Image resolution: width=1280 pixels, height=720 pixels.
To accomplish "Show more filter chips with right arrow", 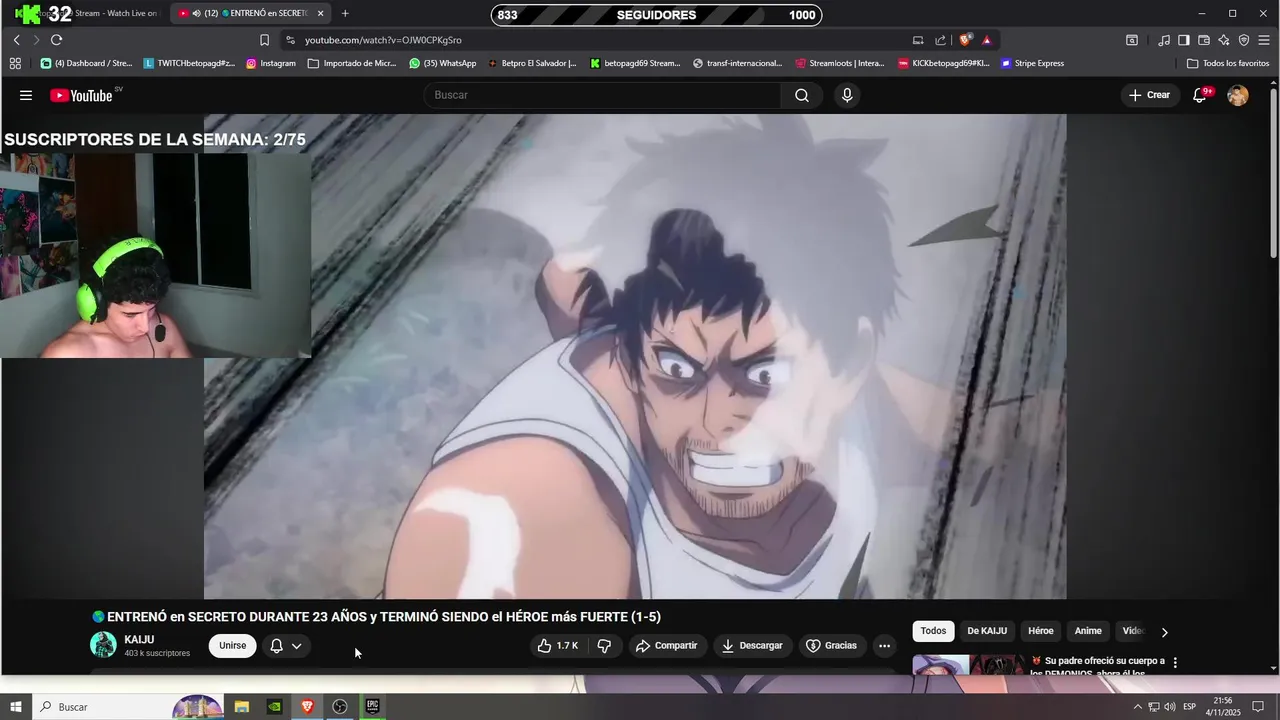I will click(x=1164, y=632).
